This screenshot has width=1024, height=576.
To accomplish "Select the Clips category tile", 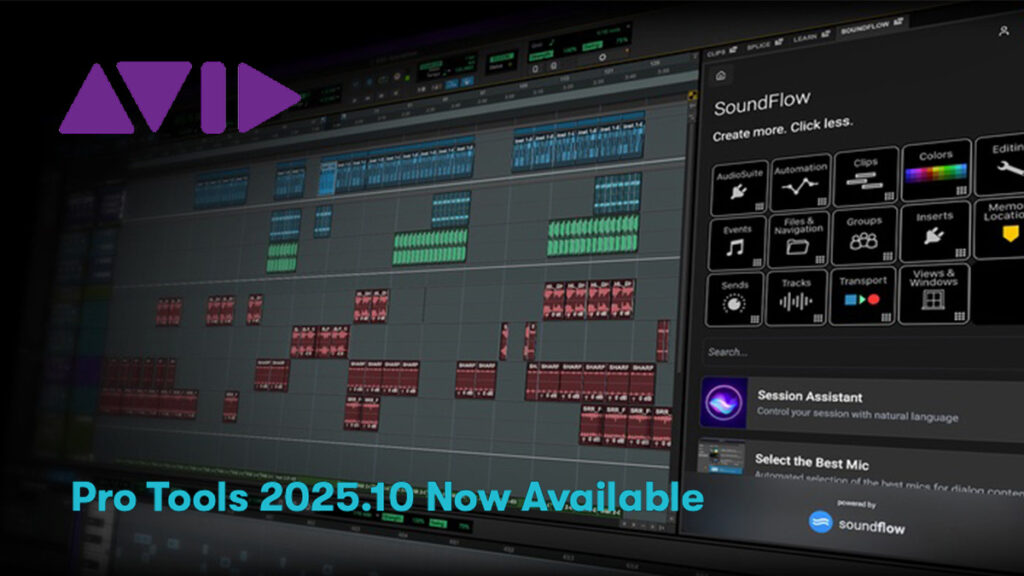I will 866,174.
